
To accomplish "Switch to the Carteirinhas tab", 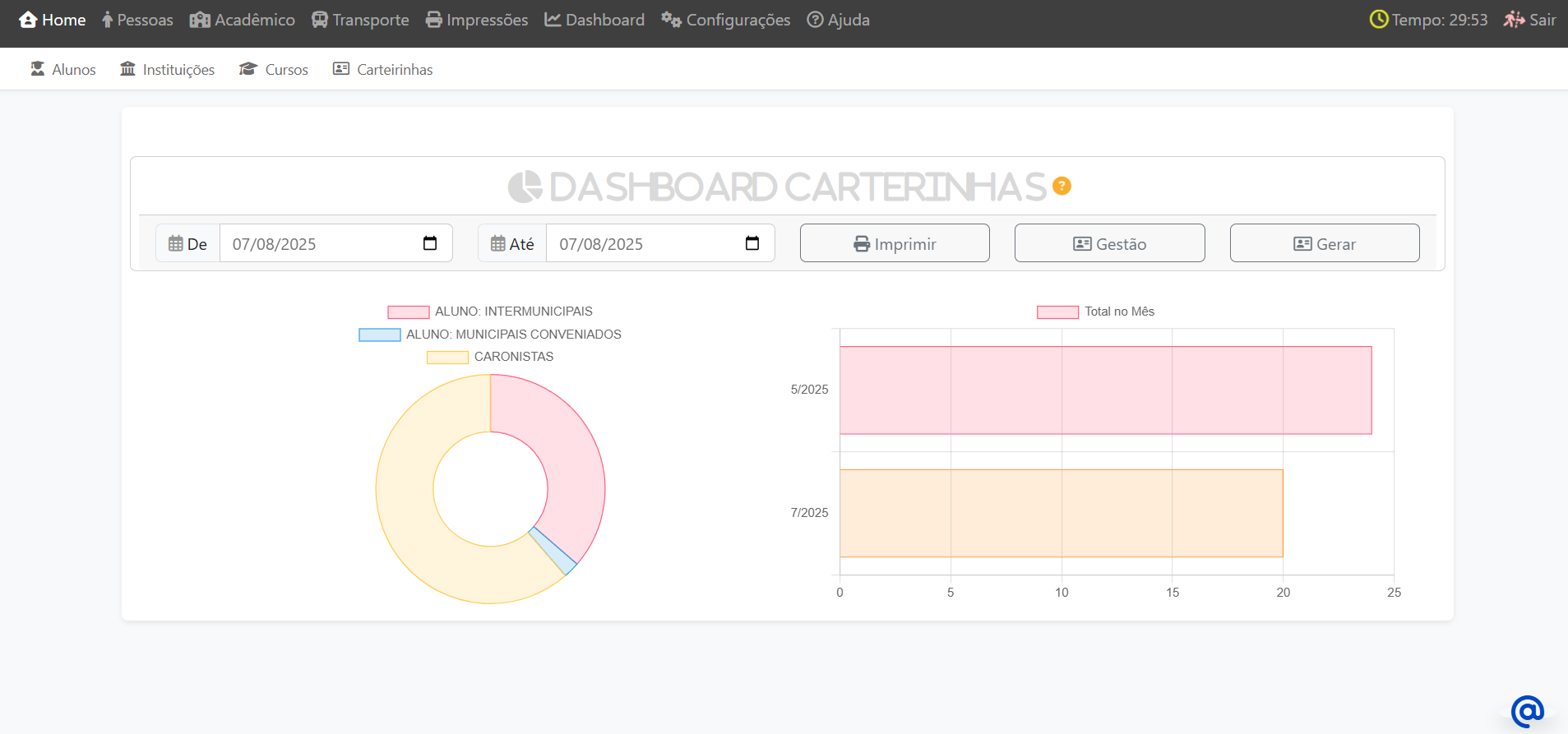I will [382, 70].
